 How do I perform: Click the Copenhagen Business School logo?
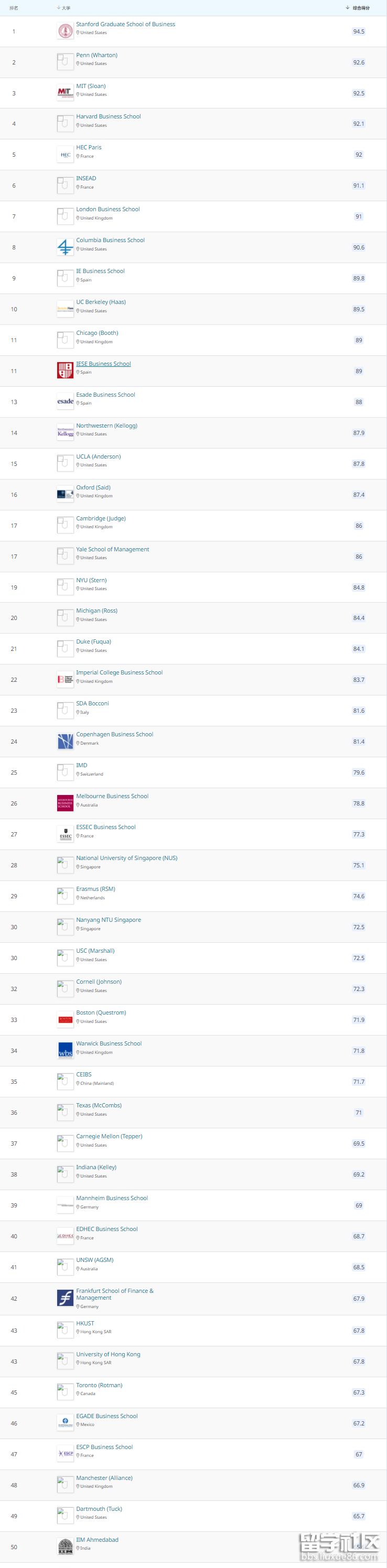point(64,741)
